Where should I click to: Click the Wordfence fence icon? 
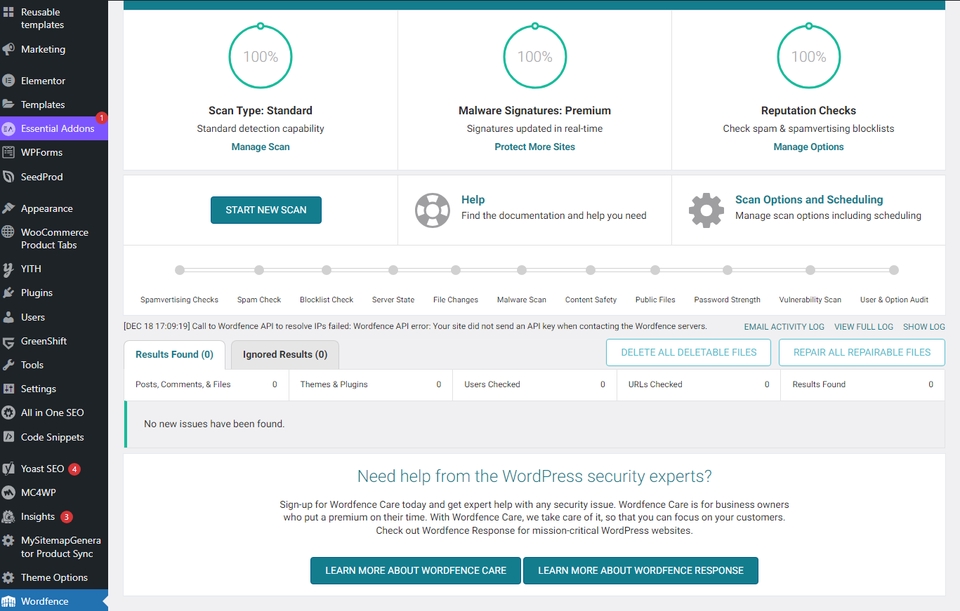click(x=8, y=602)
